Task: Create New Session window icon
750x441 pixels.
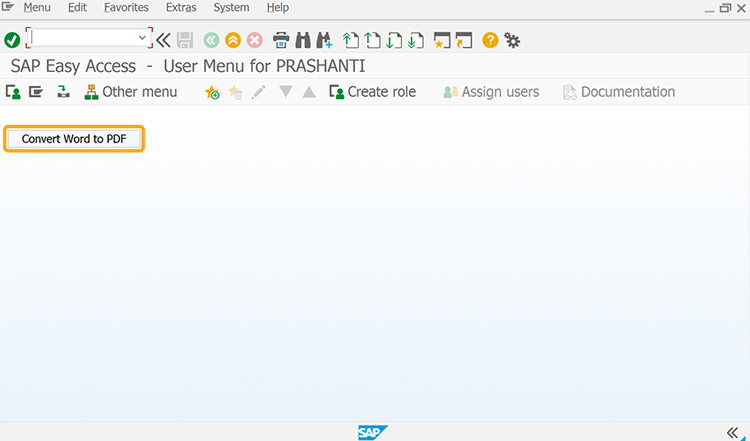Action: (x=442, y=40)
